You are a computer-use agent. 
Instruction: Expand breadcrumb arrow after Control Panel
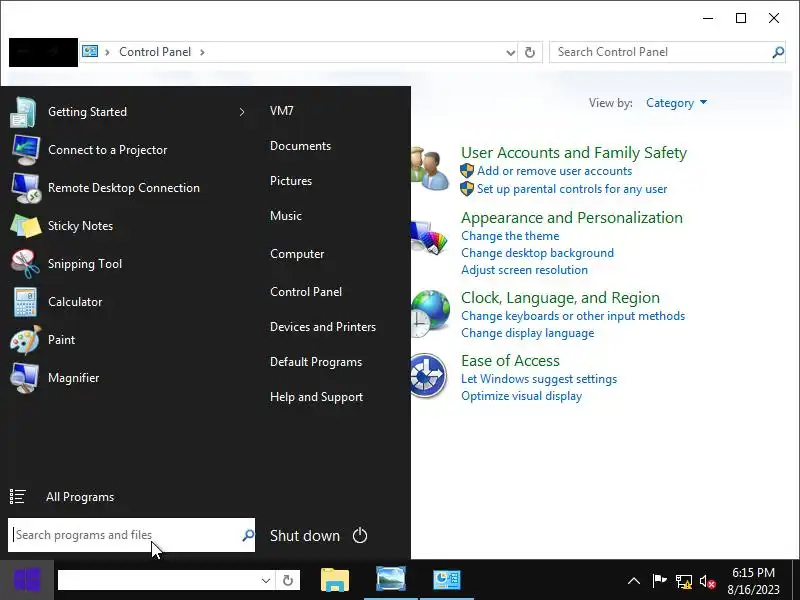point(203,52)
